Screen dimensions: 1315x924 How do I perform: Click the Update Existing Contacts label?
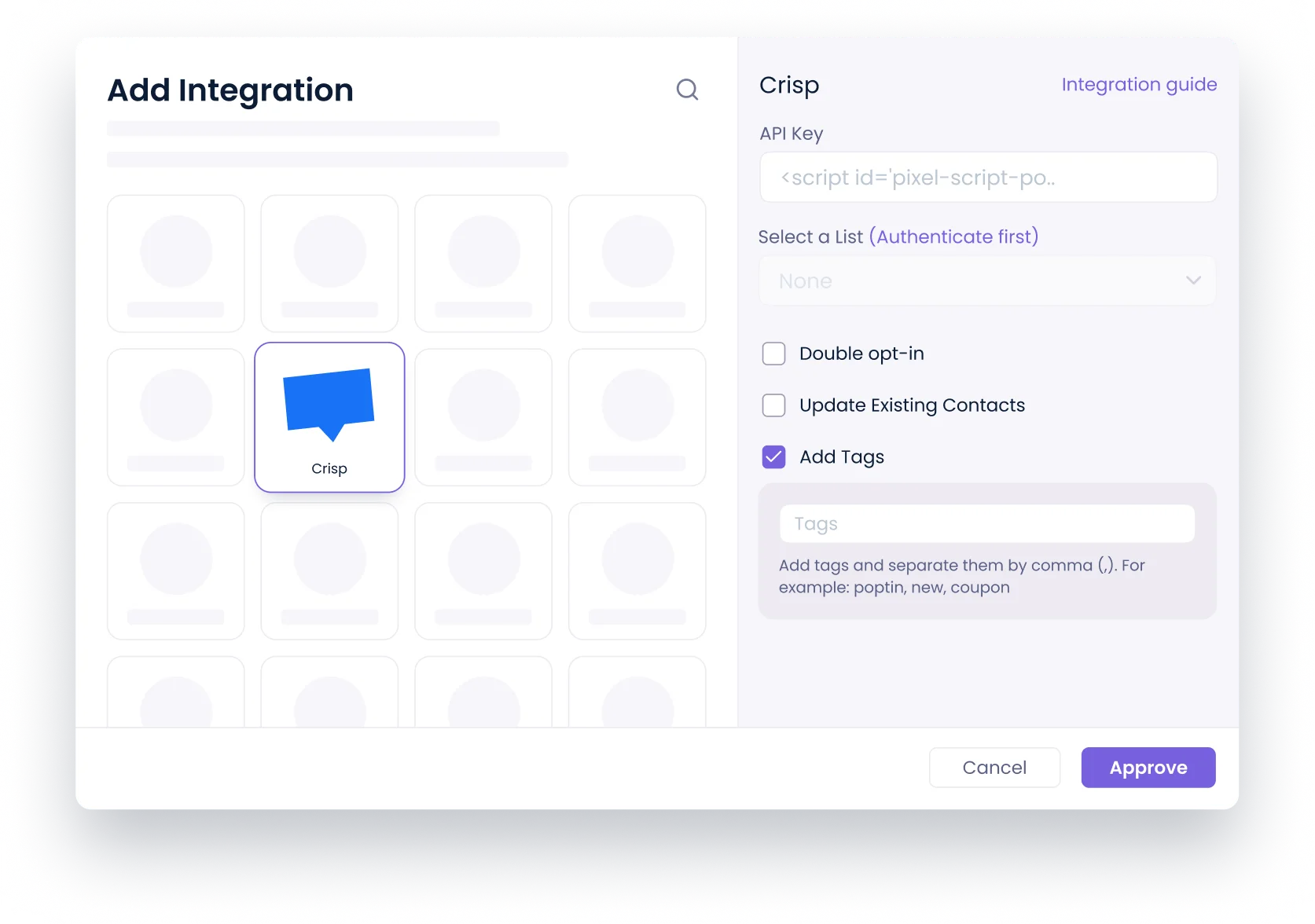pyautogui.click(x=912, y=405)
